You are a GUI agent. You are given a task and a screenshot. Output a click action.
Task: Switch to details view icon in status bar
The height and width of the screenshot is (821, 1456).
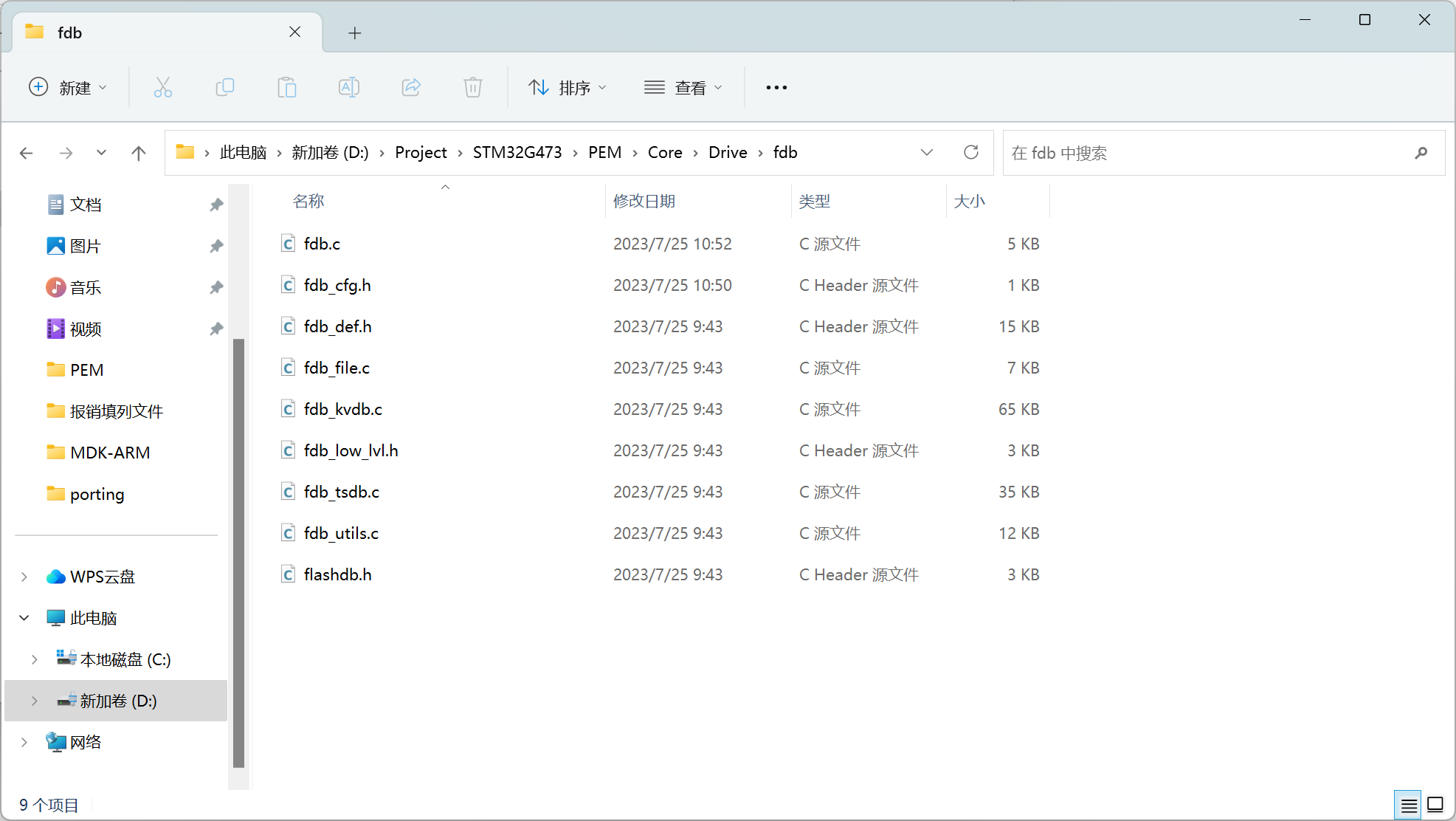1409,805
